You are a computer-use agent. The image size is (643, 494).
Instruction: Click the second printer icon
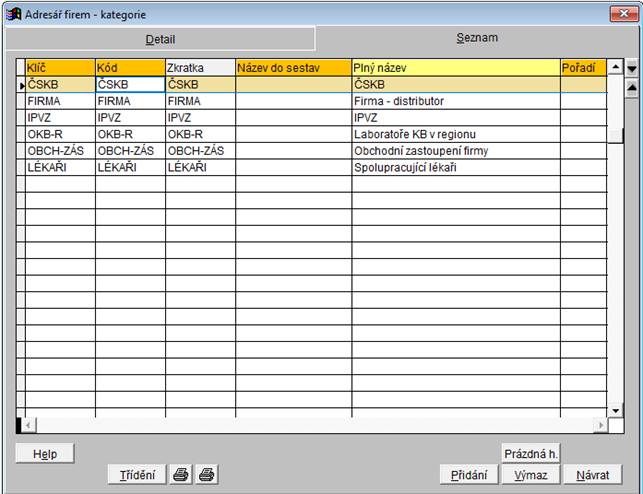tap(206, 475)
